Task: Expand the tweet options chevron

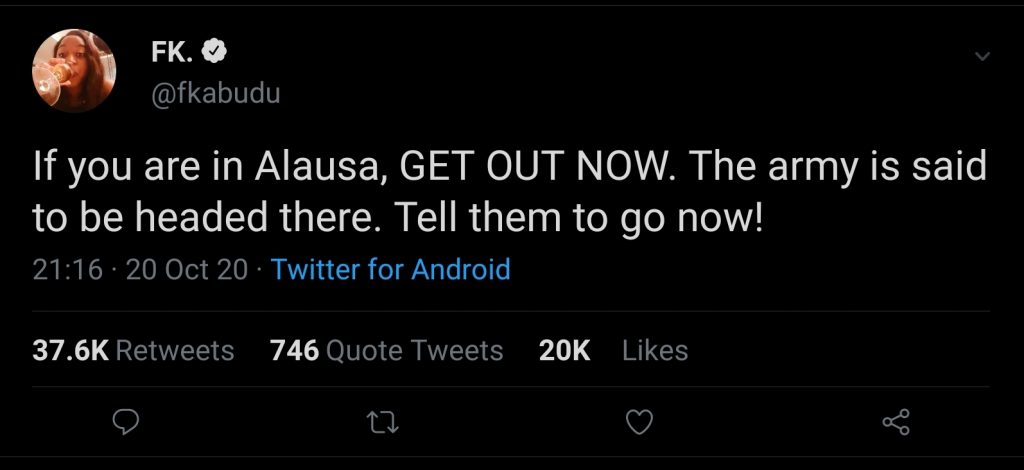Action: [x=981, y=57]
